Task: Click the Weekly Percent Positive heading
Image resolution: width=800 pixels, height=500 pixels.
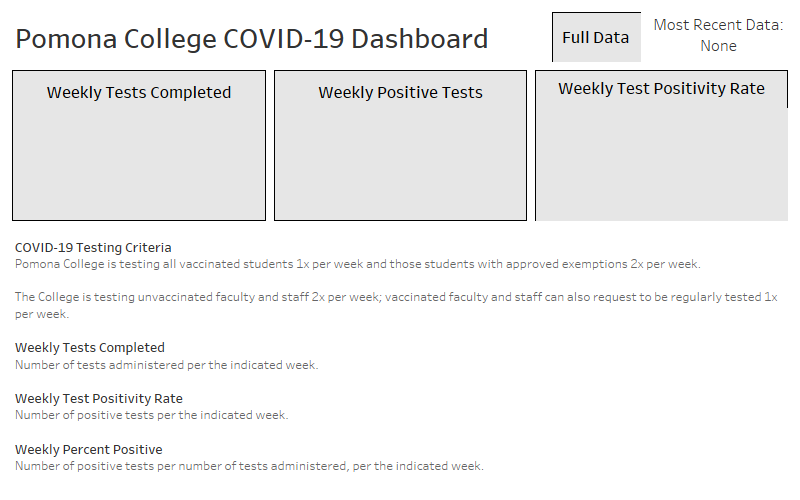Action: coord(89,449)
